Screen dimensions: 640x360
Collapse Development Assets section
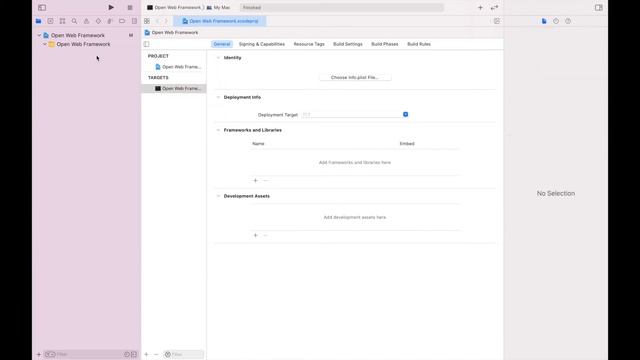click(x=218, y=196)
